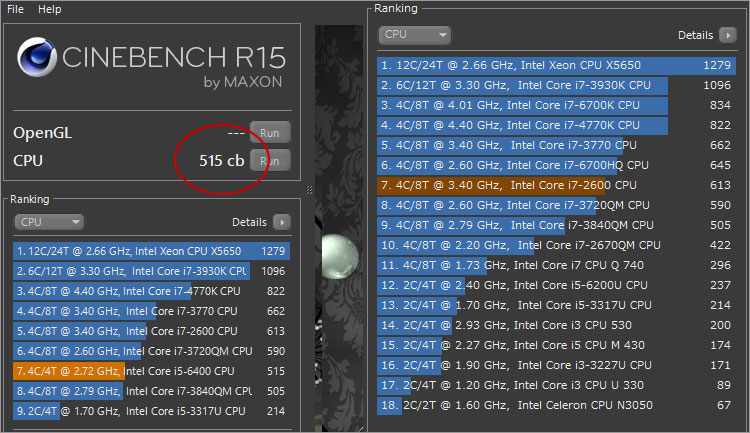Select right ranking row 4 i7-4770K

[556, 125]
